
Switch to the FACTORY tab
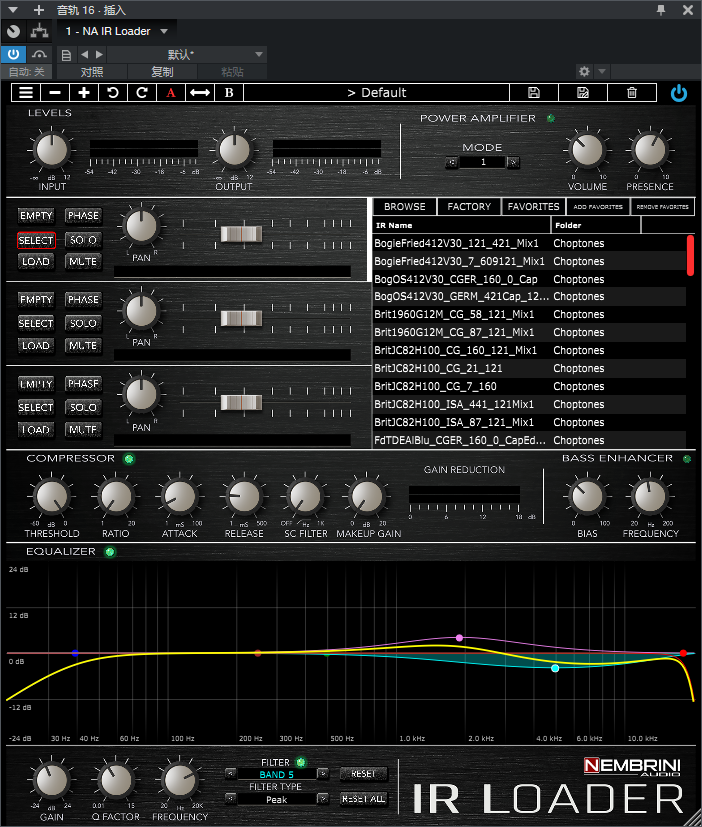point(469,207)
